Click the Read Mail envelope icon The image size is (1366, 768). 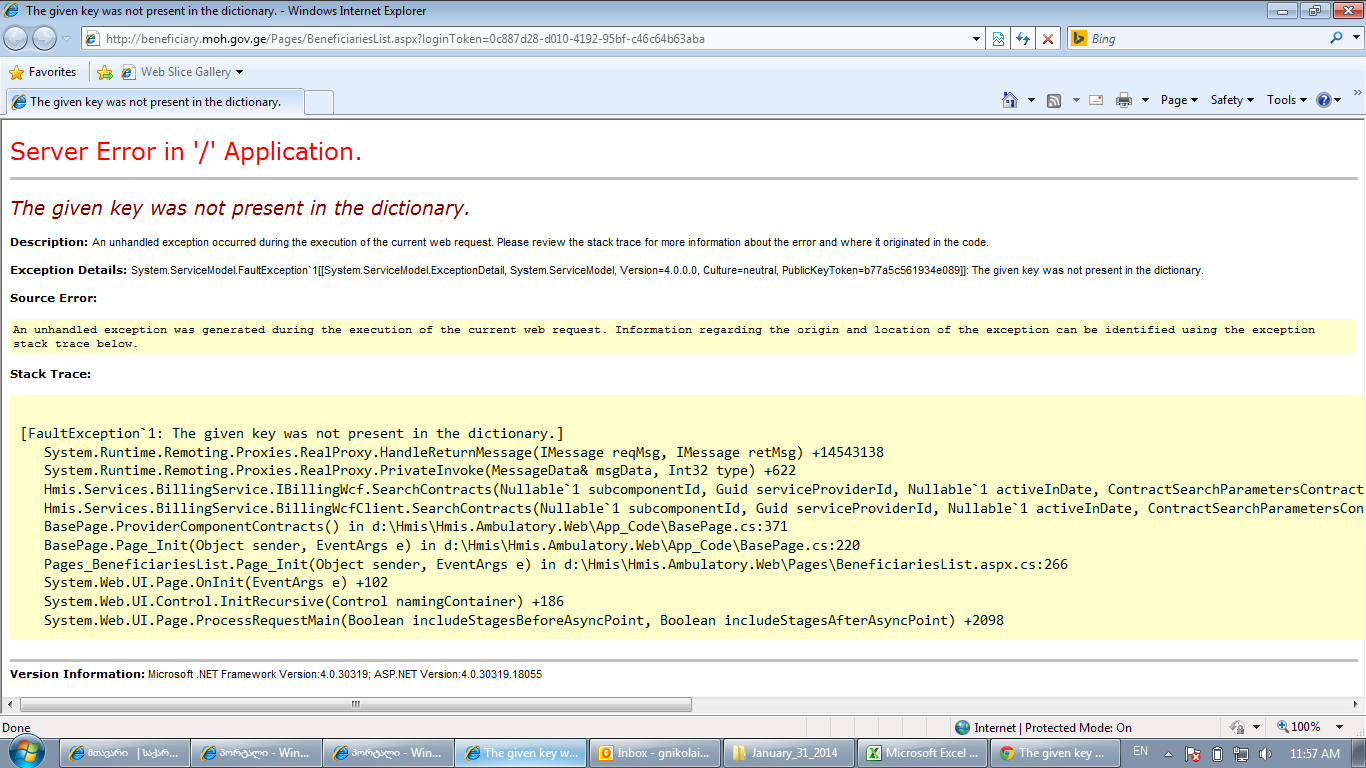click(1096, 100)
